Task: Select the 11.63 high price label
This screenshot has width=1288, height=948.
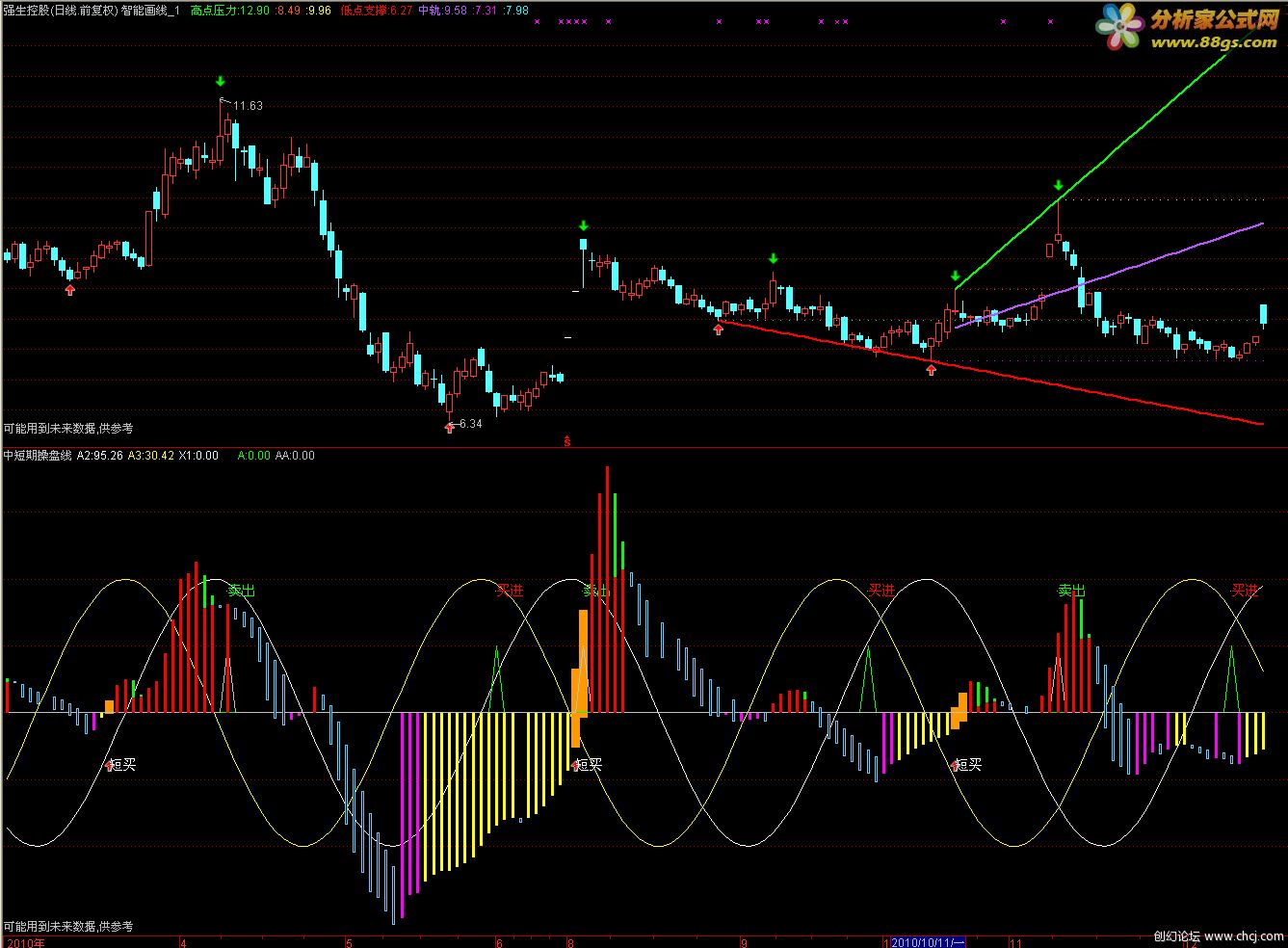Action: (x=248, y=106)
